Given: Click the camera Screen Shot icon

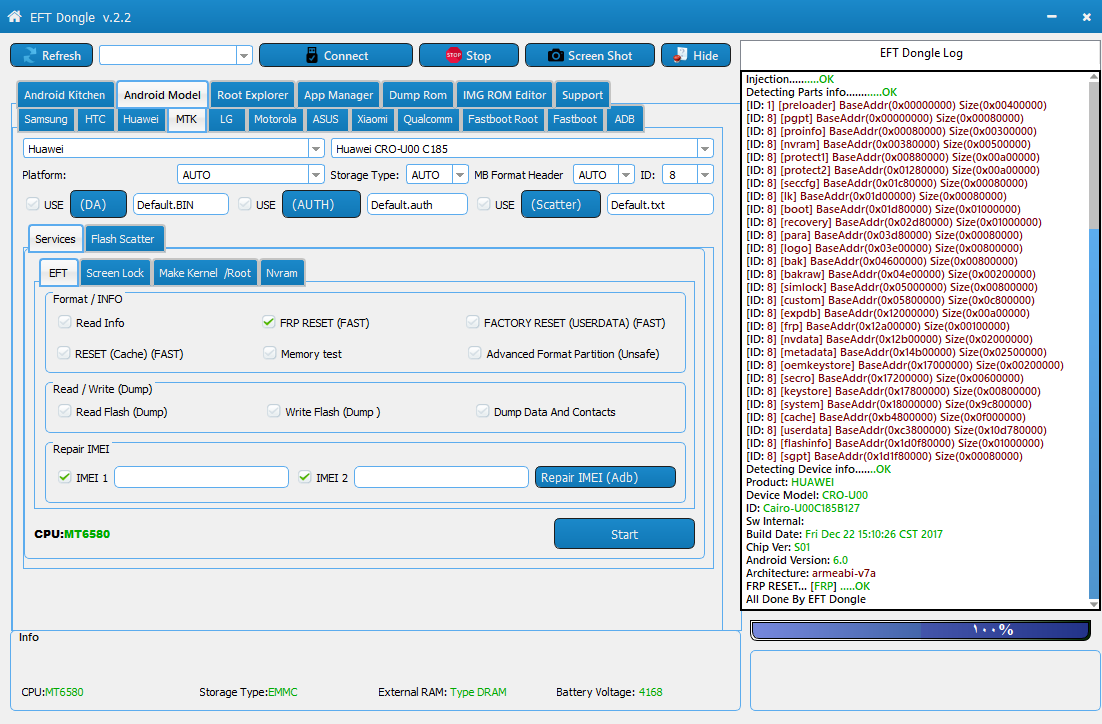Looking at the screenshot, I should (x=555, y=56).
